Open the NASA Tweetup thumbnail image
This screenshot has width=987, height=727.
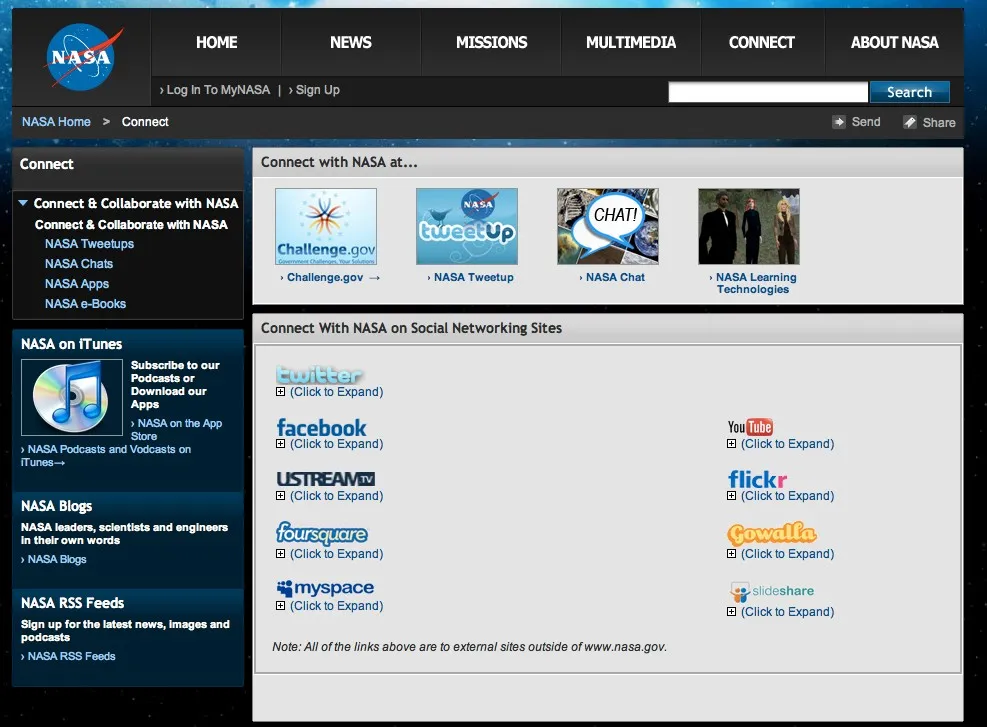467,227
